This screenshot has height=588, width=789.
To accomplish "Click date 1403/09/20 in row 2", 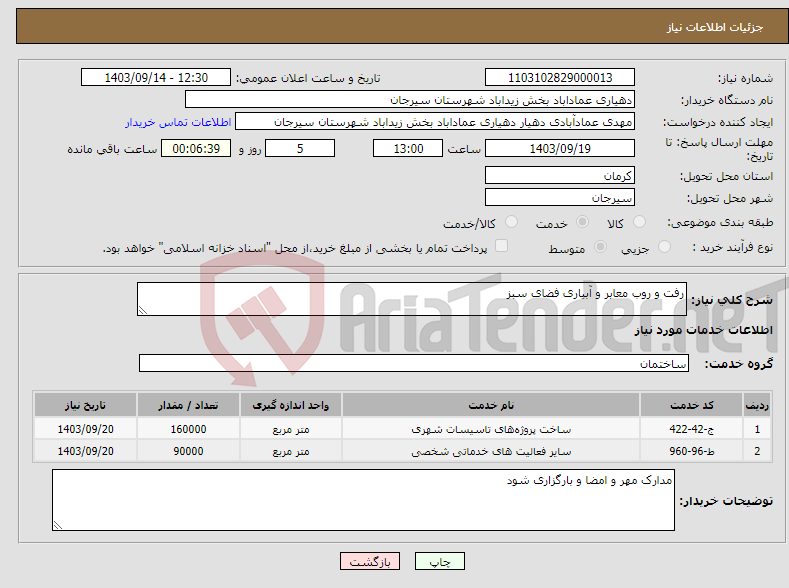I will [x=85, y=451].
